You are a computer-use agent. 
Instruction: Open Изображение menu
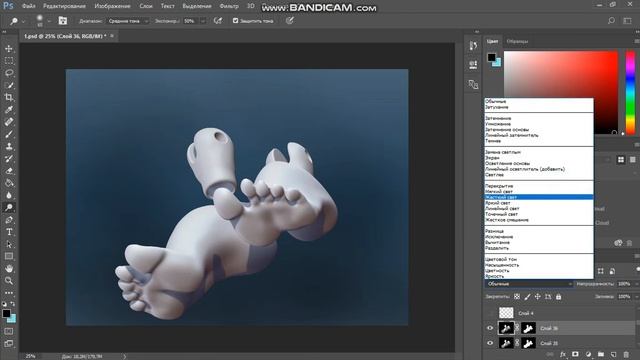pos(112,6)
